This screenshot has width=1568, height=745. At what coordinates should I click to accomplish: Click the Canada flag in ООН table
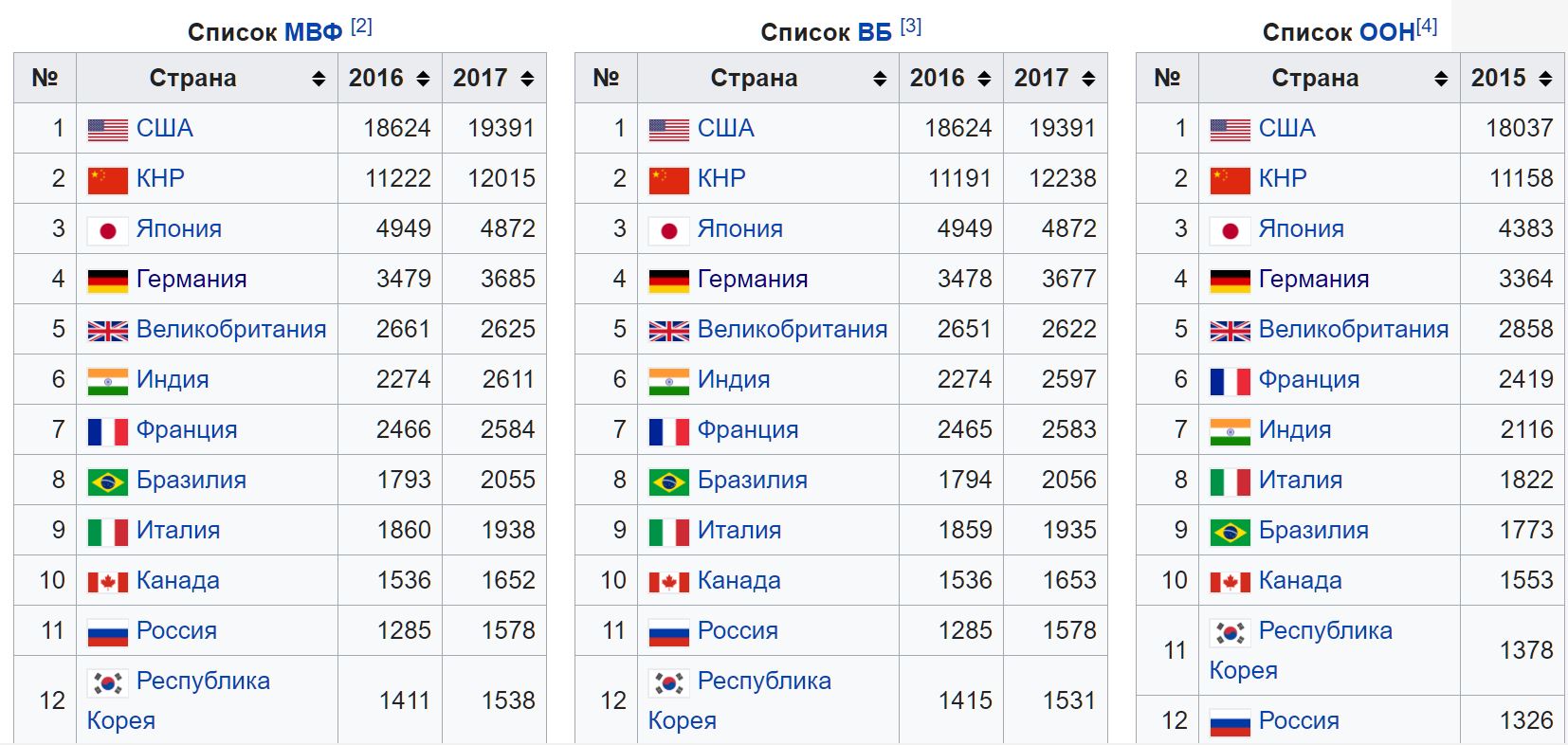(1230, 582)
